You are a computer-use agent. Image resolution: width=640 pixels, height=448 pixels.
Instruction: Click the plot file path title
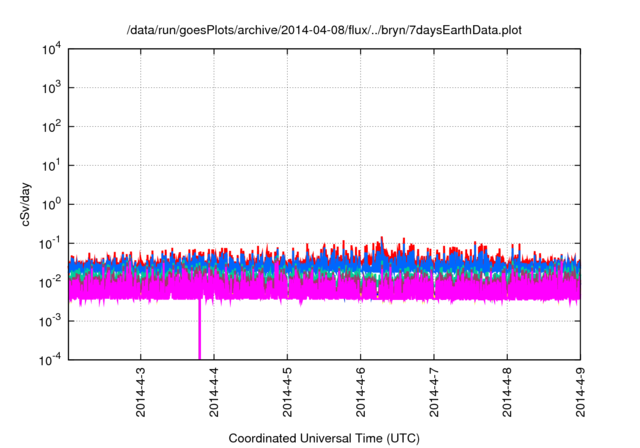pos(324,30)
